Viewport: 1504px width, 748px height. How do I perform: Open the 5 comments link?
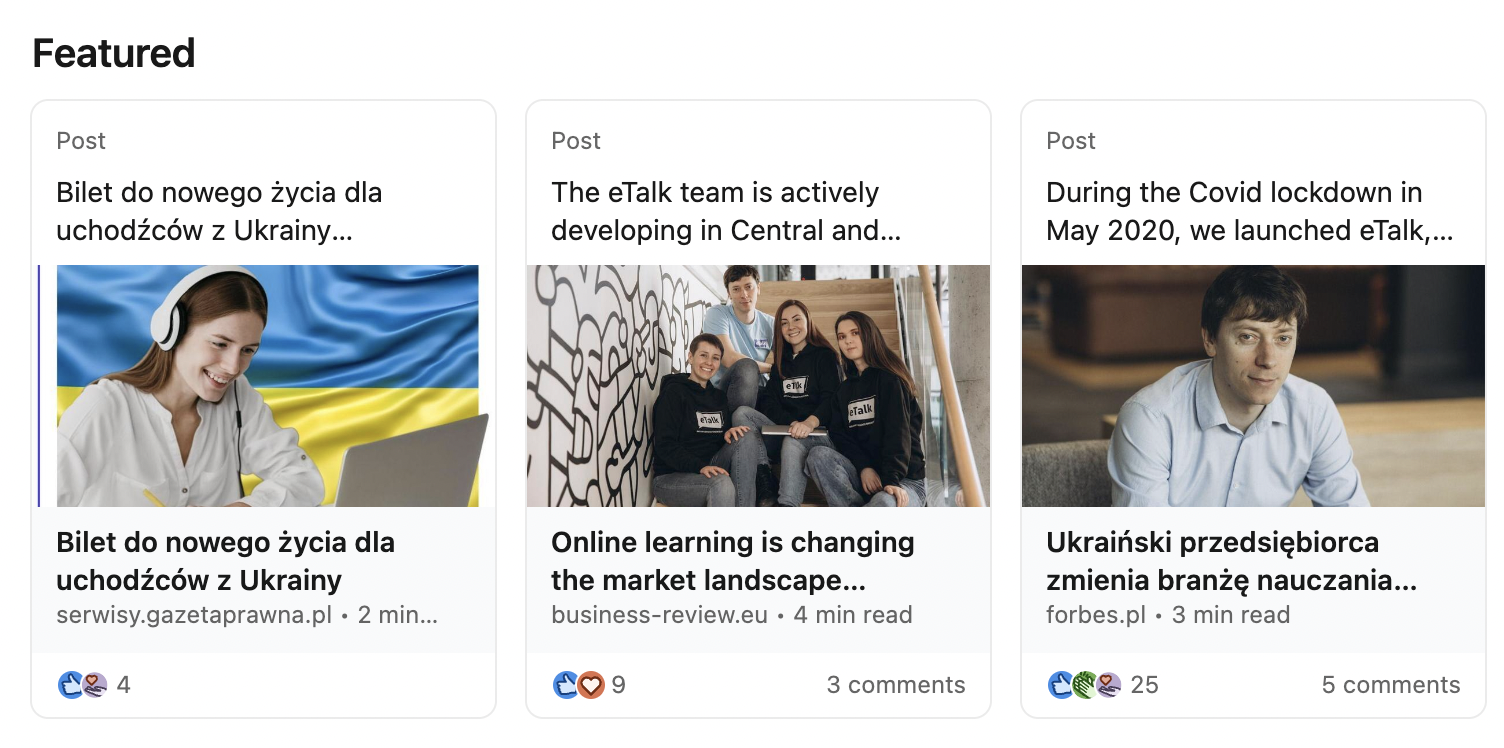pos(1391,685)
